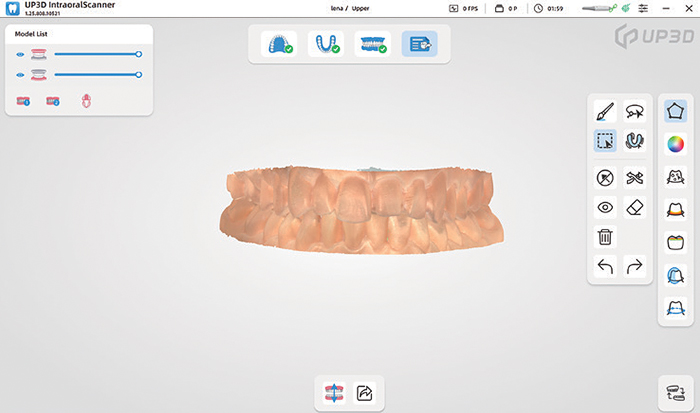Click the bite alignment button at bottom

pyautogui.click(x=332, y=393)
